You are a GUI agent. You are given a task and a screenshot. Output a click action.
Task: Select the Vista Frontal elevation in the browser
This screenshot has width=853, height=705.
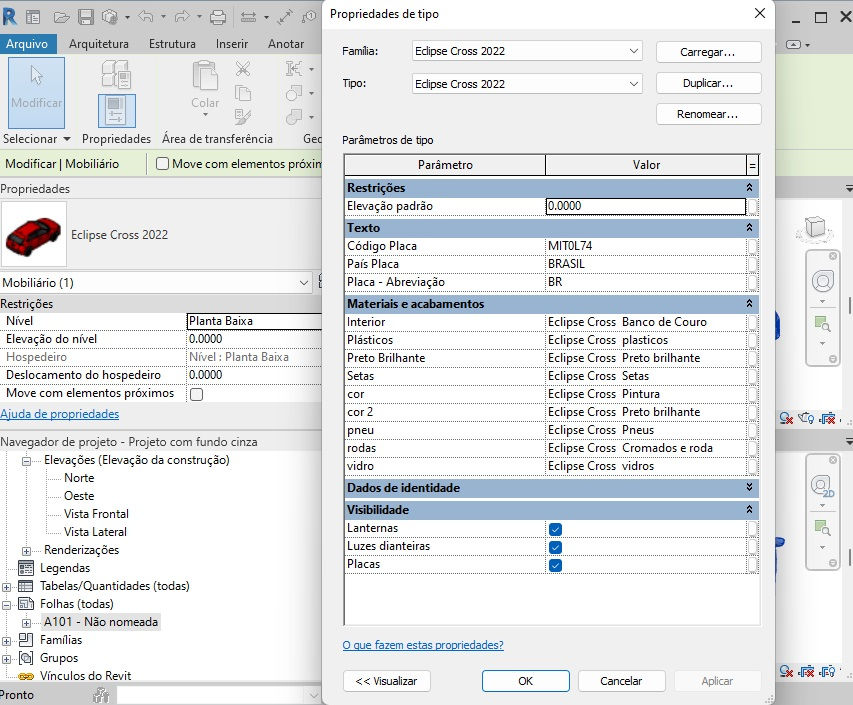click(x=96, y=514)
